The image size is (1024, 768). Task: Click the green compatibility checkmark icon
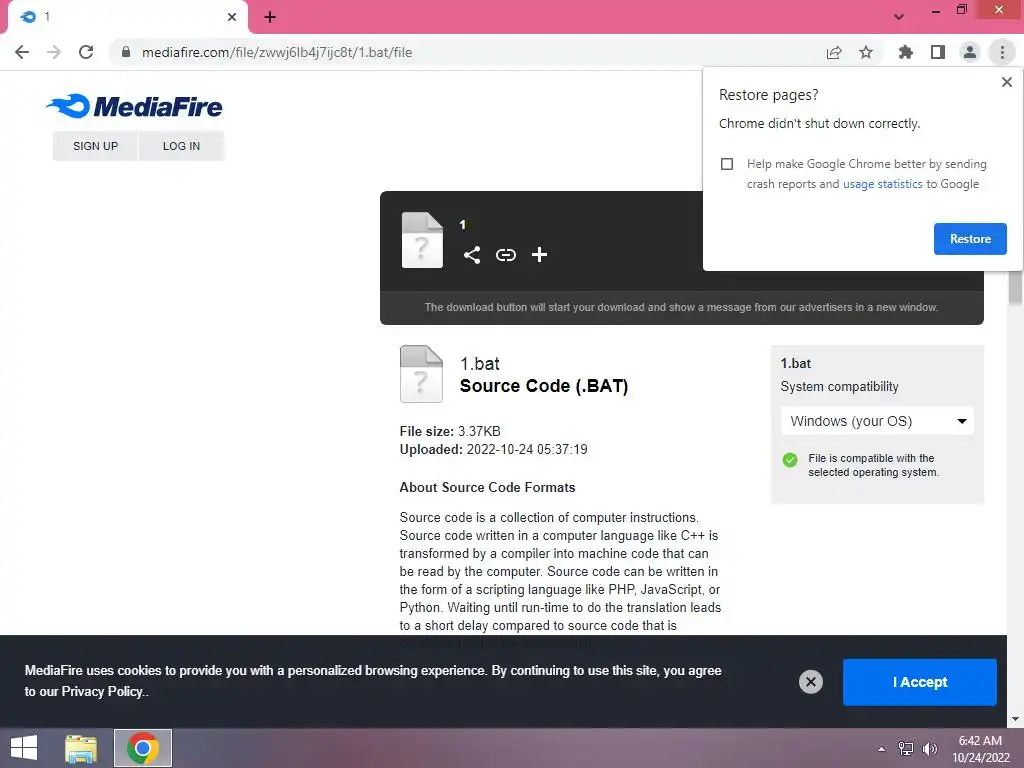pyautogui.click(x=790, y=460)
